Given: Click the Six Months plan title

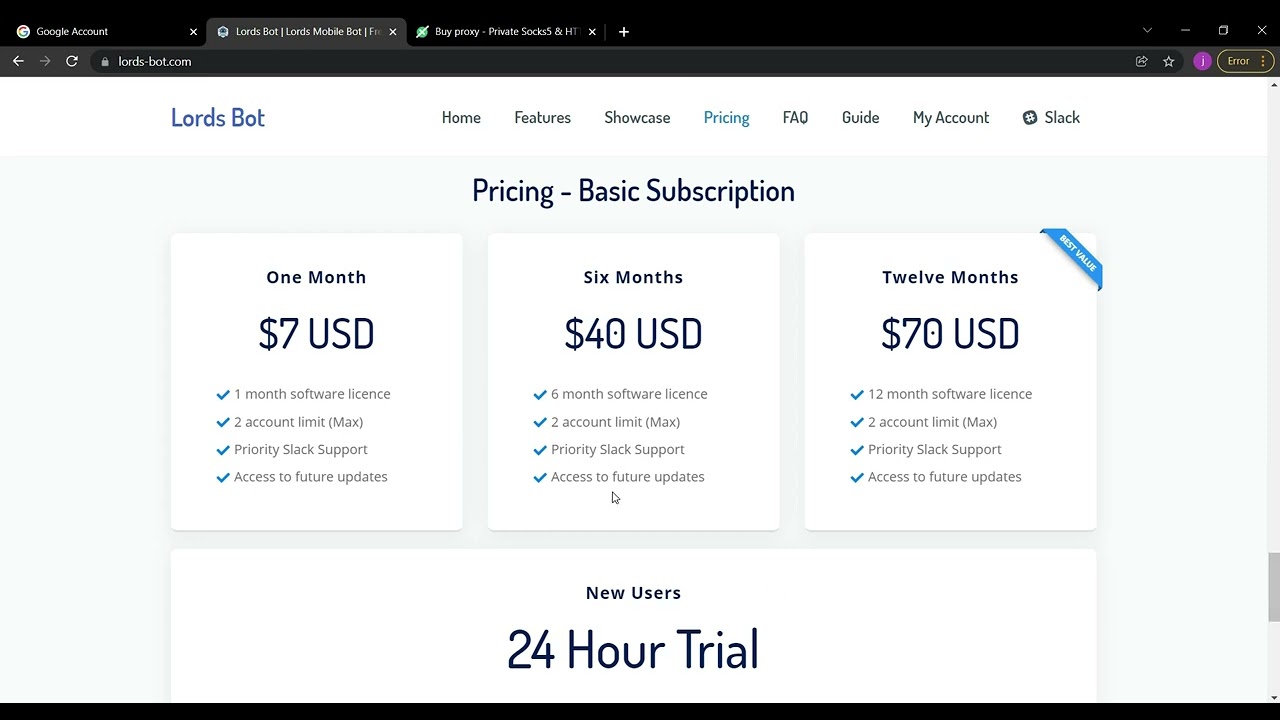Looking at the screenshot, I should [x=633, y=278].
